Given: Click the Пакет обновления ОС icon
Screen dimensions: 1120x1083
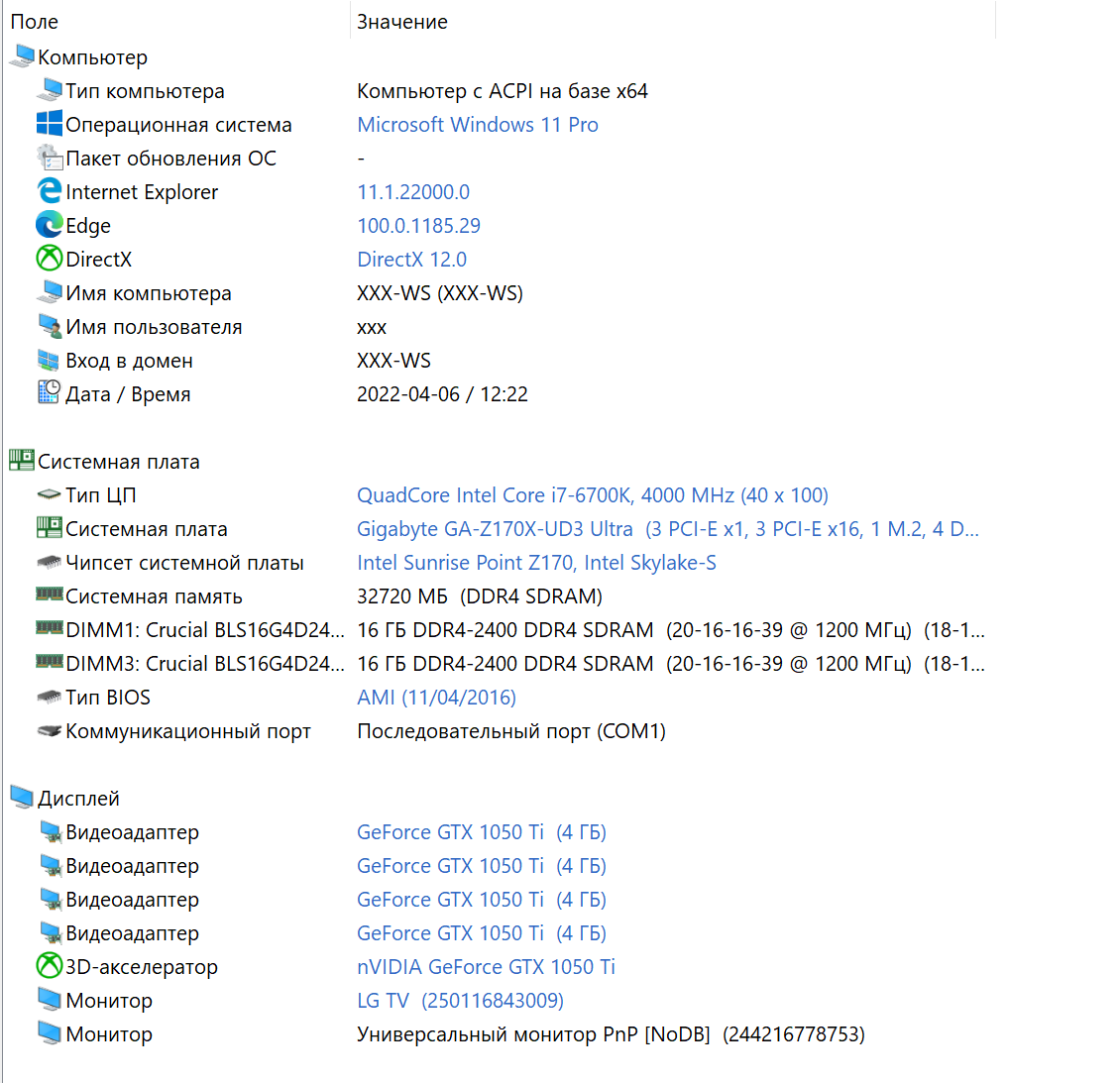Looking at the screenshot, I should click(50, 158).
